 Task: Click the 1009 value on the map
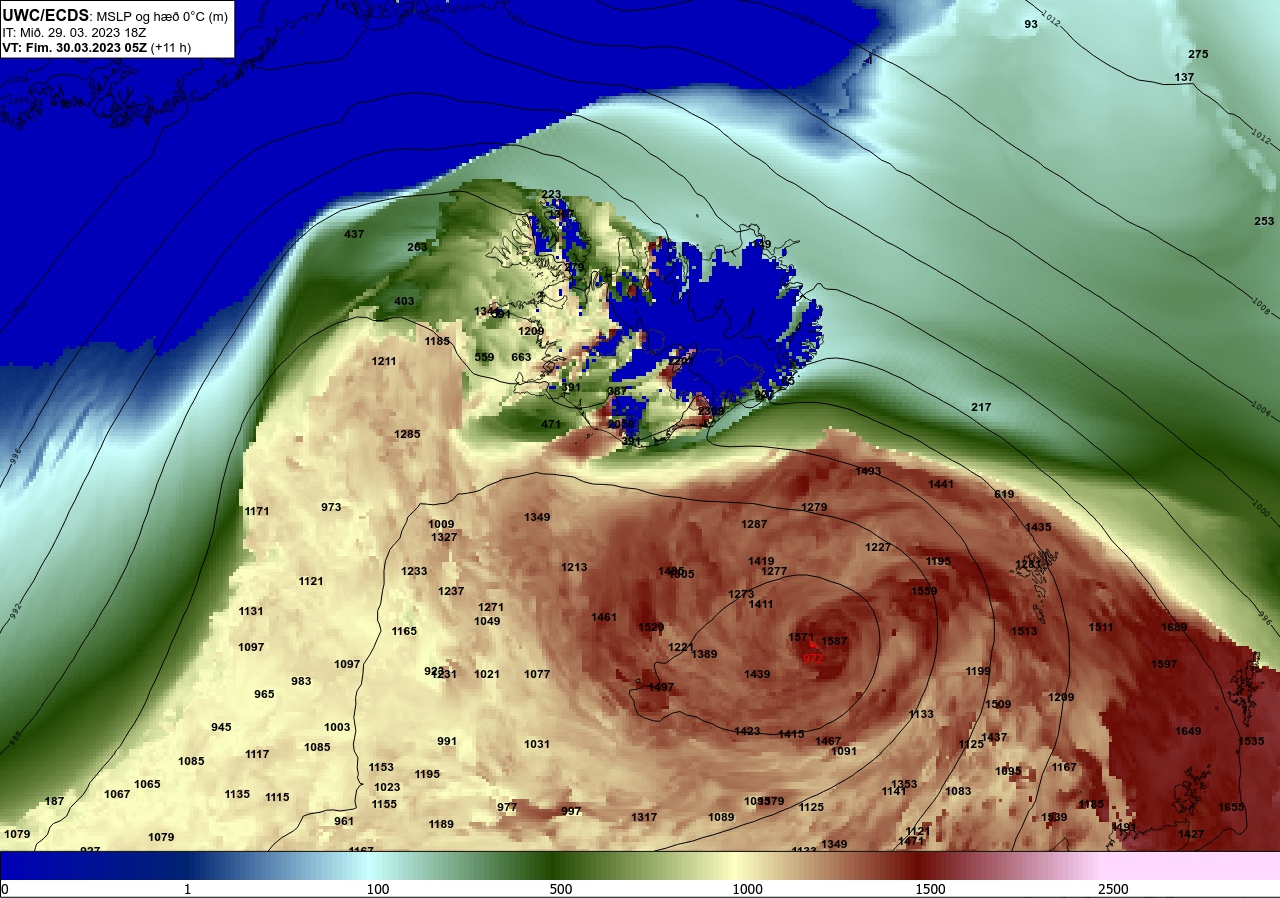[x=441, y=524]
